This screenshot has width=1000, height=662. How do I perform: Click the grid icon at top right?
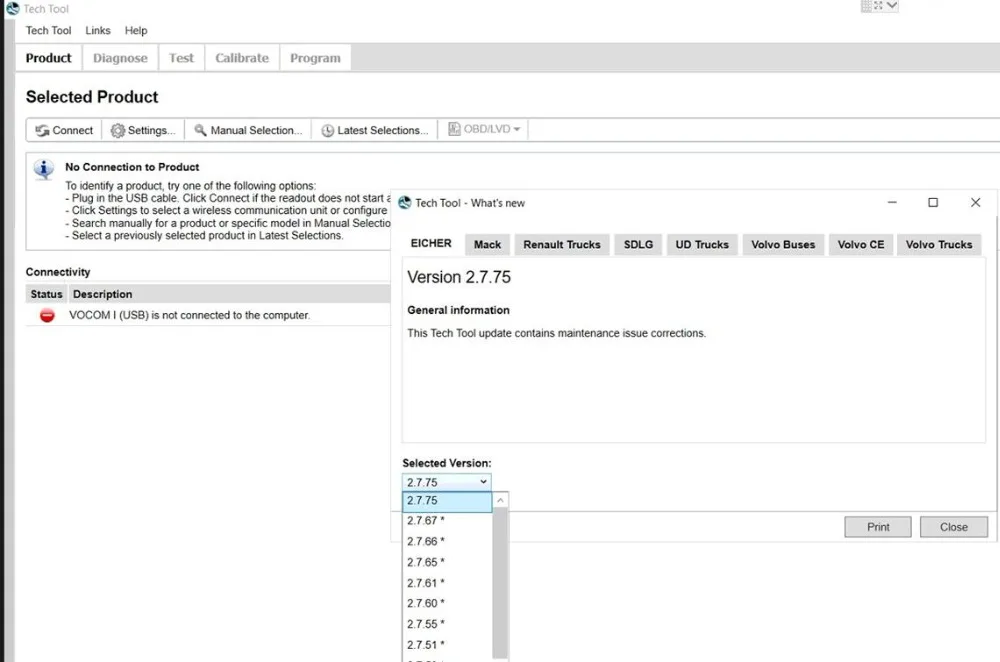pyautogui.click(x=866, y=6)
